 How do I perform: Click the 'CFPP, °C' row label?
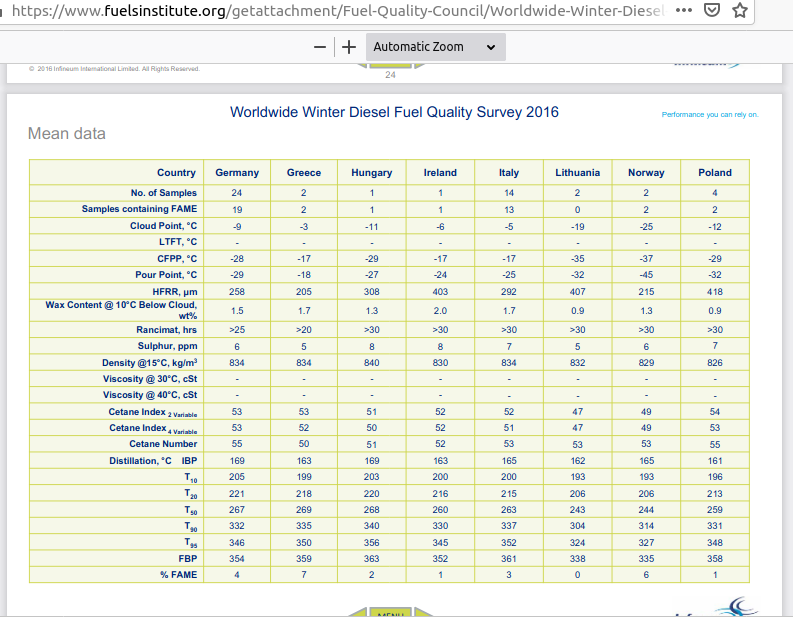click(x=177, y=258)
